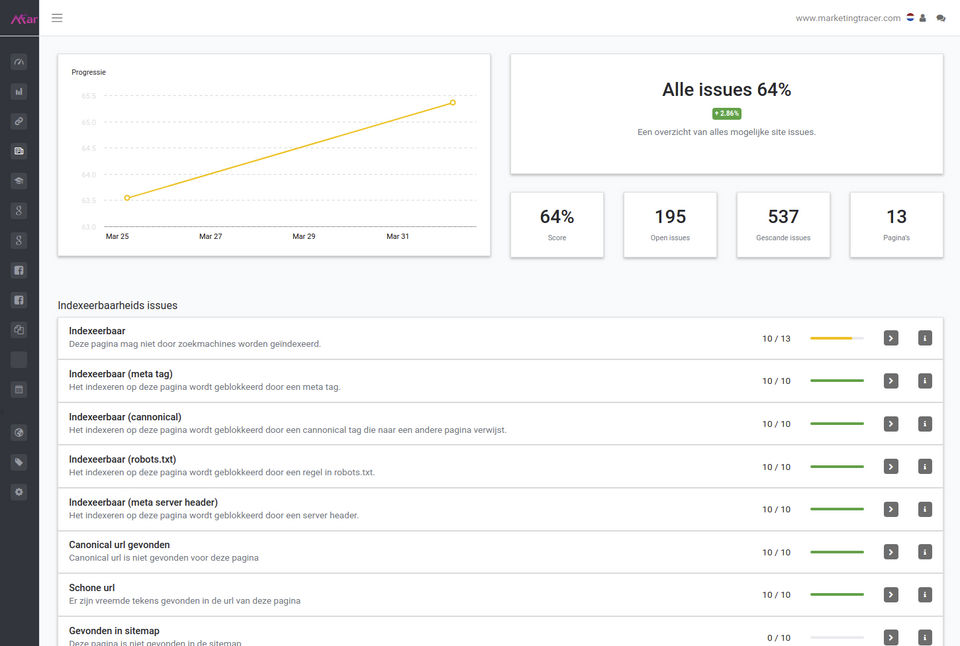Open the 13 Pagina's card

click(x=896, y=225)
